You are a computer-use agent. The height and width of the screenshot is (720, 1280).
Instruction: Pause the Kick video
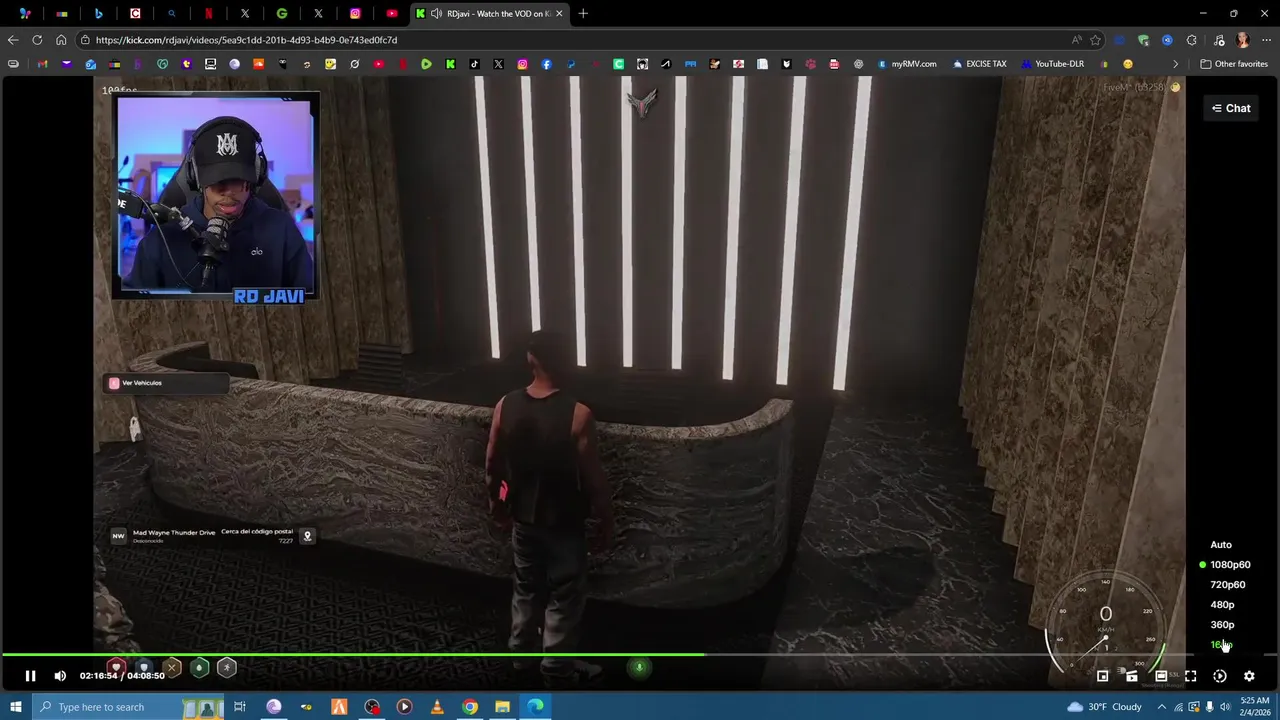(30, 676)
